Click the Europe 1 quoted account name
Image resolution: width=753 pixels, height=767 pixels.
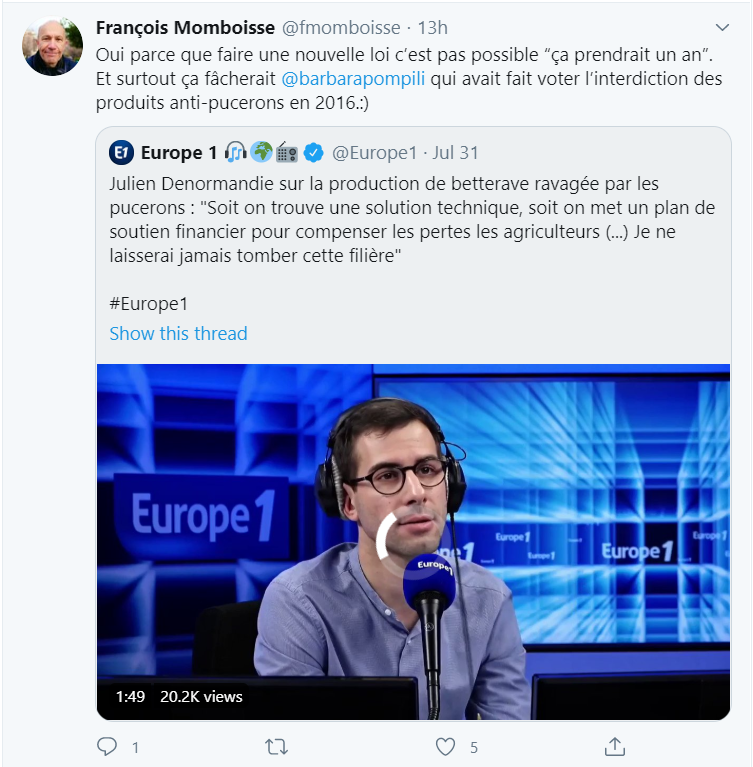point(179,153)
